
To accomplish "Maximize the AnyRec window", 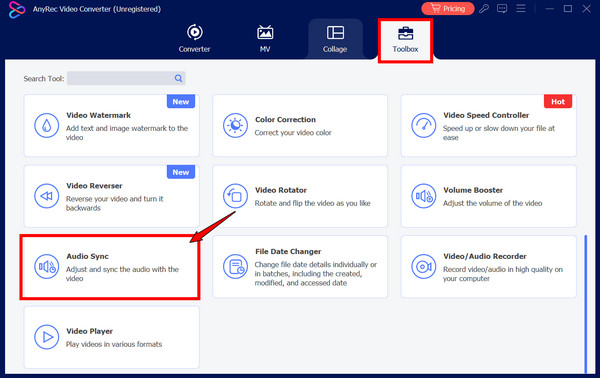I will (568, 8).
